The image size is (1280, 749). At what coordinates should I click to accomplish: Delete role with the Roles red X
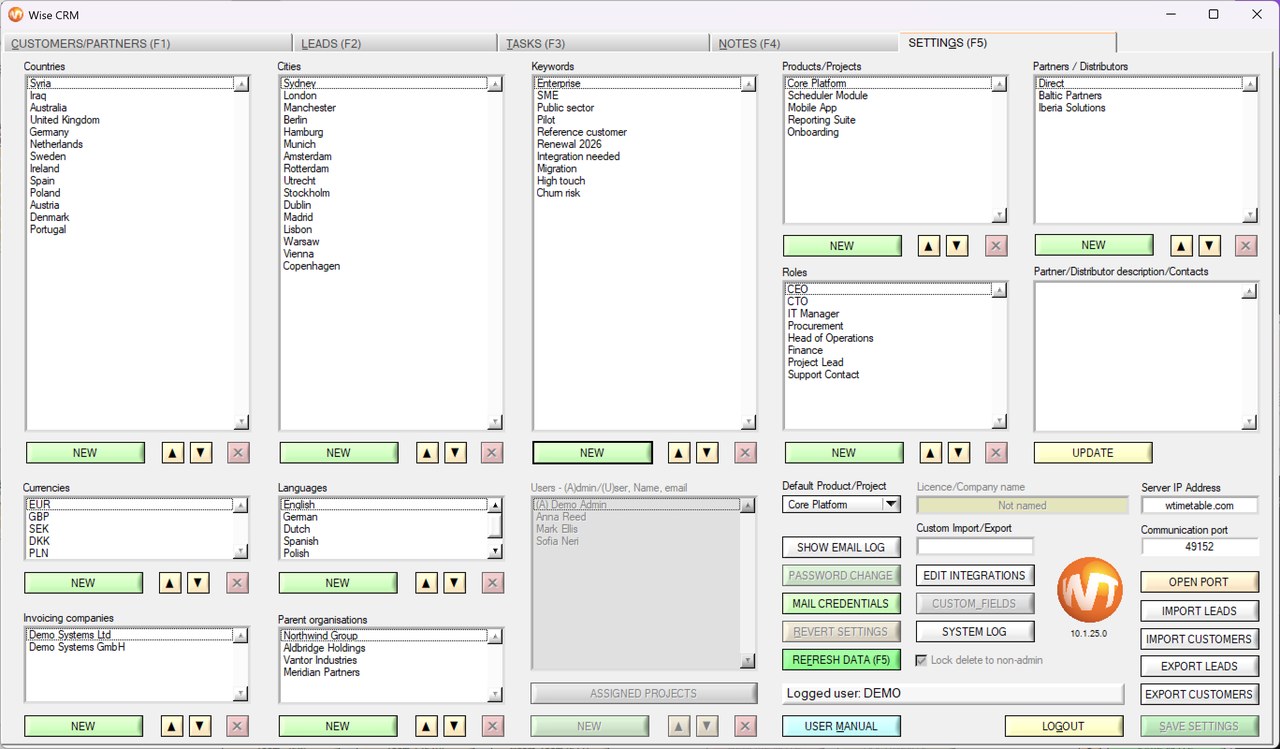(x=996, y=453)
